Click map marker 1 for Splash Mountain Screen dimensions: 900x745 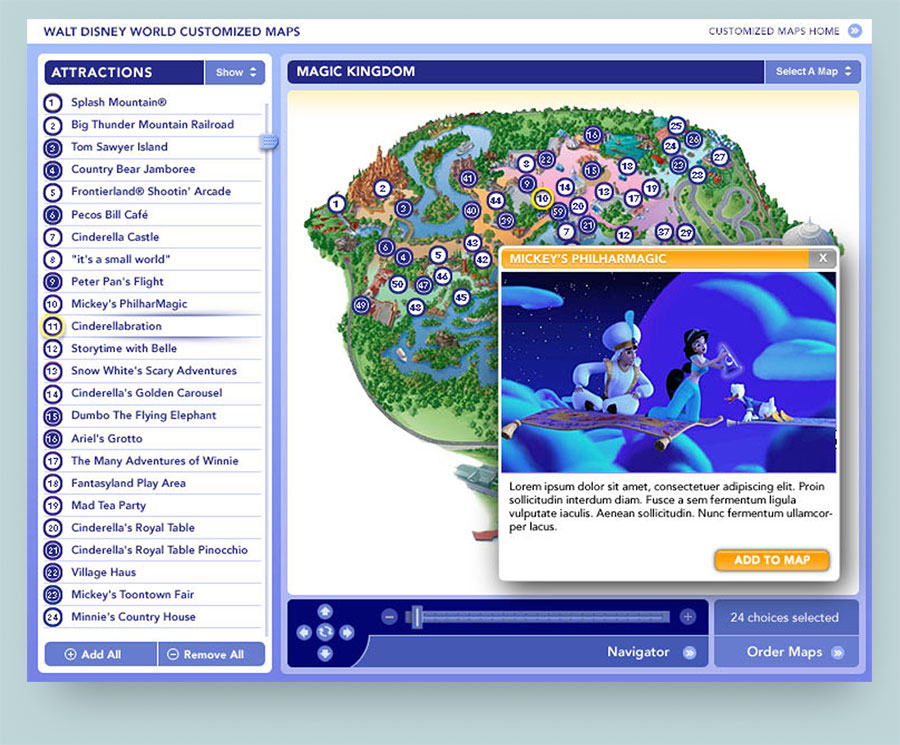[337, 204]
